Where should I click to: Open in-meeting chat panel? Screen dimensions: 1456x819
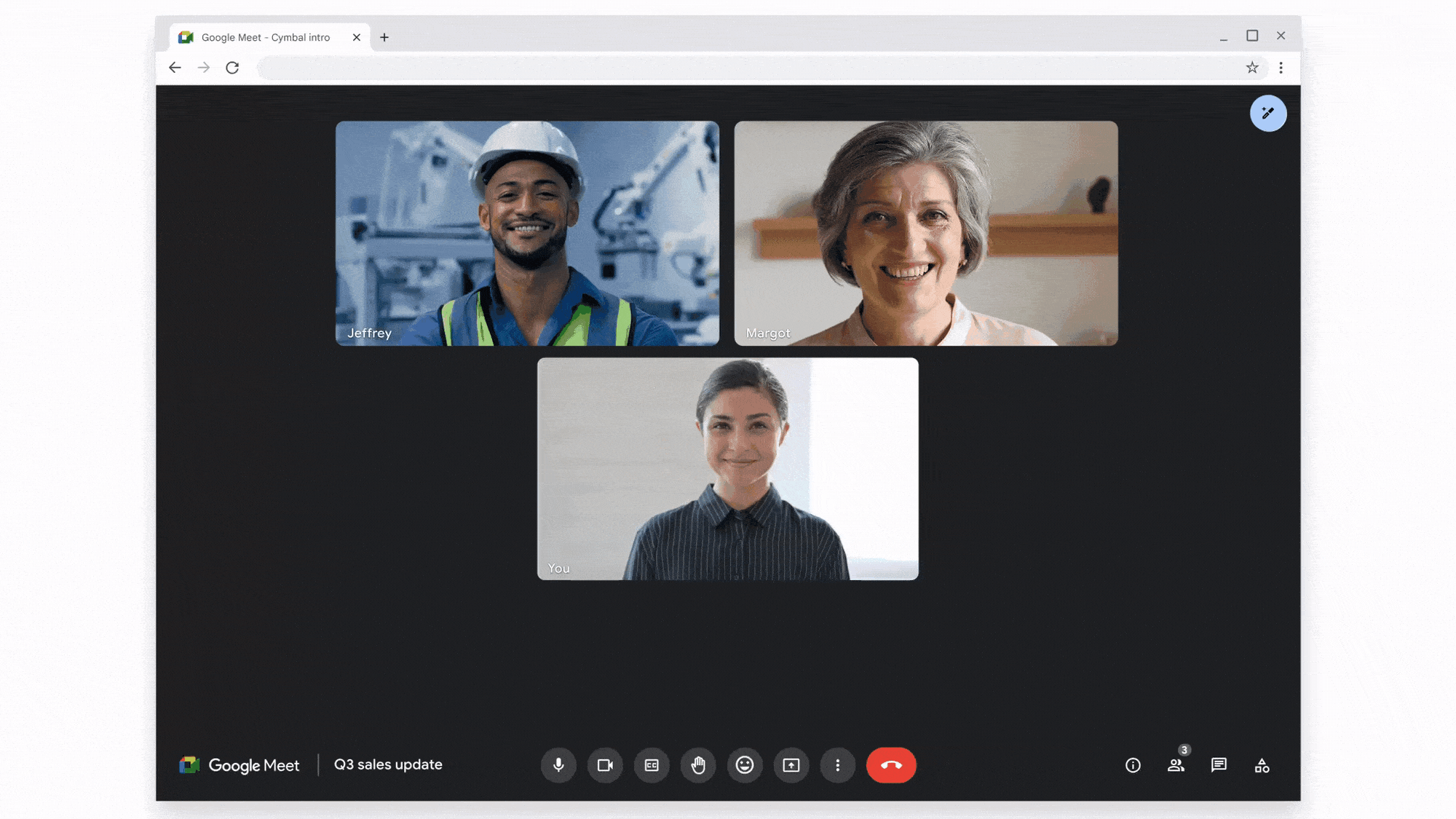click(x=1218, y=765)
